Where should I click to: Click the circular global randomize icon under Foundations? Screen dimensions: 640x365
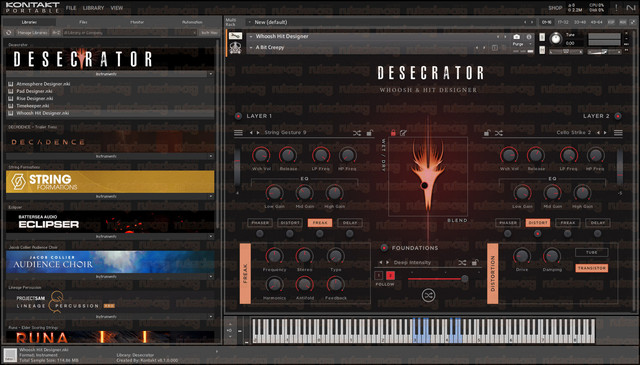click(428, 295)
